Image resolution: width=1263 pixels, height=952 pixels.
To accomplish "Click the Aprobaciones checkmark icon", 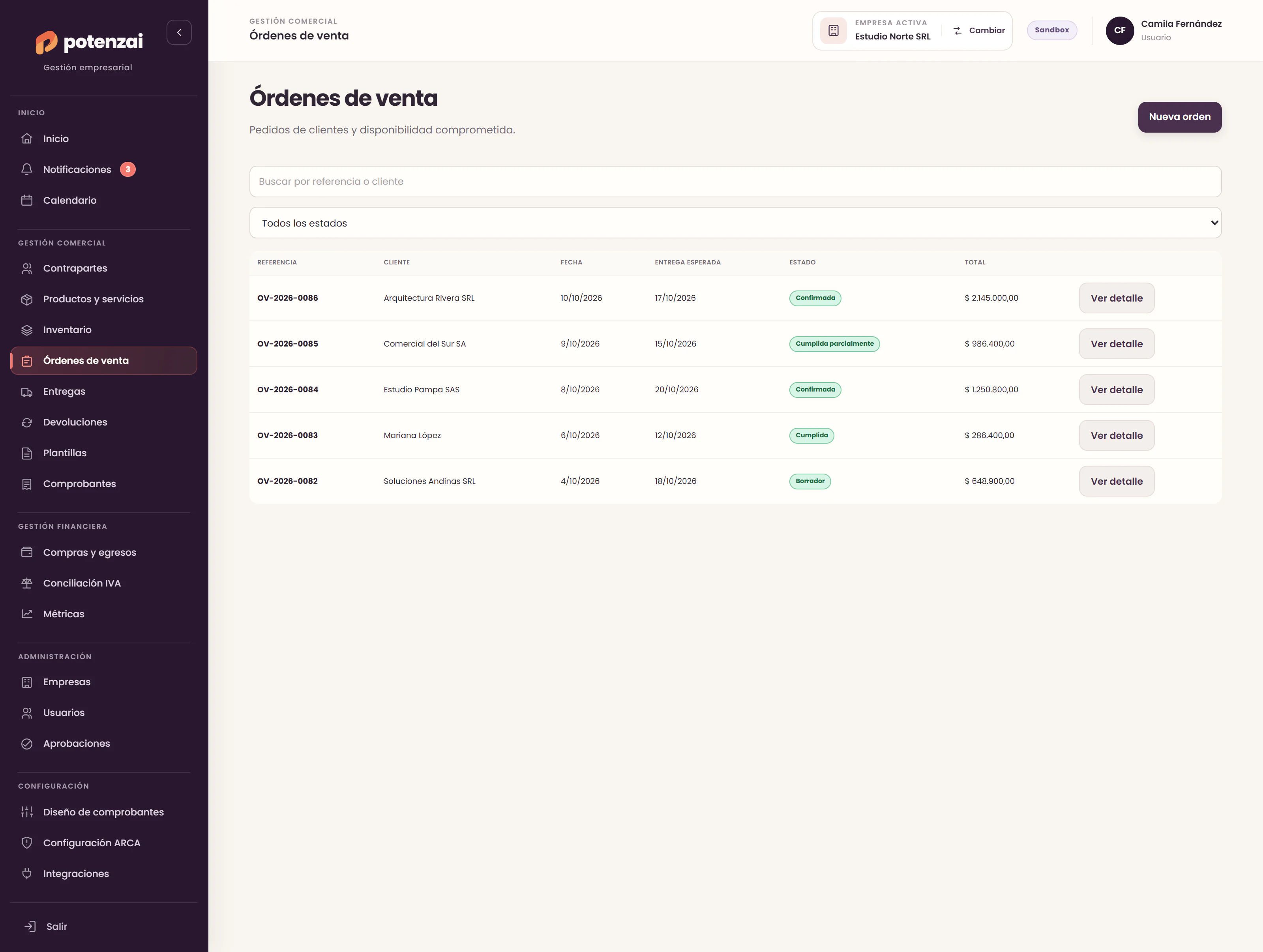I will tap(27, 744).
